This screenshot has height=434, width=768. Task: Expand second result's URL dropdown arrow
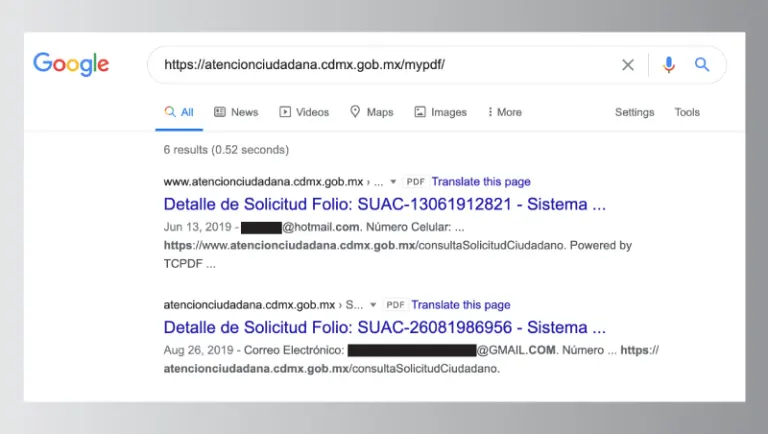point(373,305)
